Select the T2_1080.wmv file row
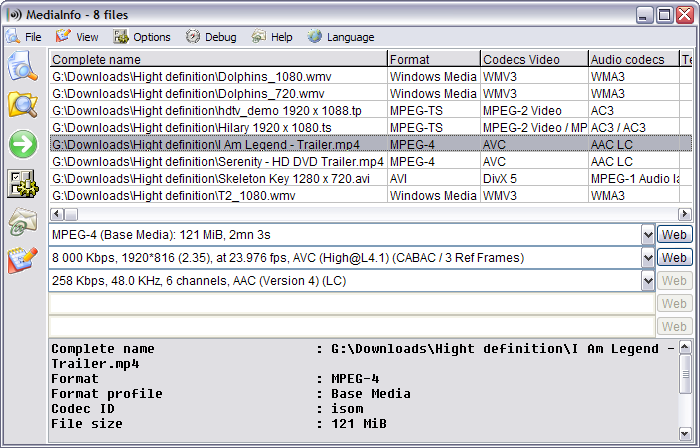700x448 pixels. [371, 195]
